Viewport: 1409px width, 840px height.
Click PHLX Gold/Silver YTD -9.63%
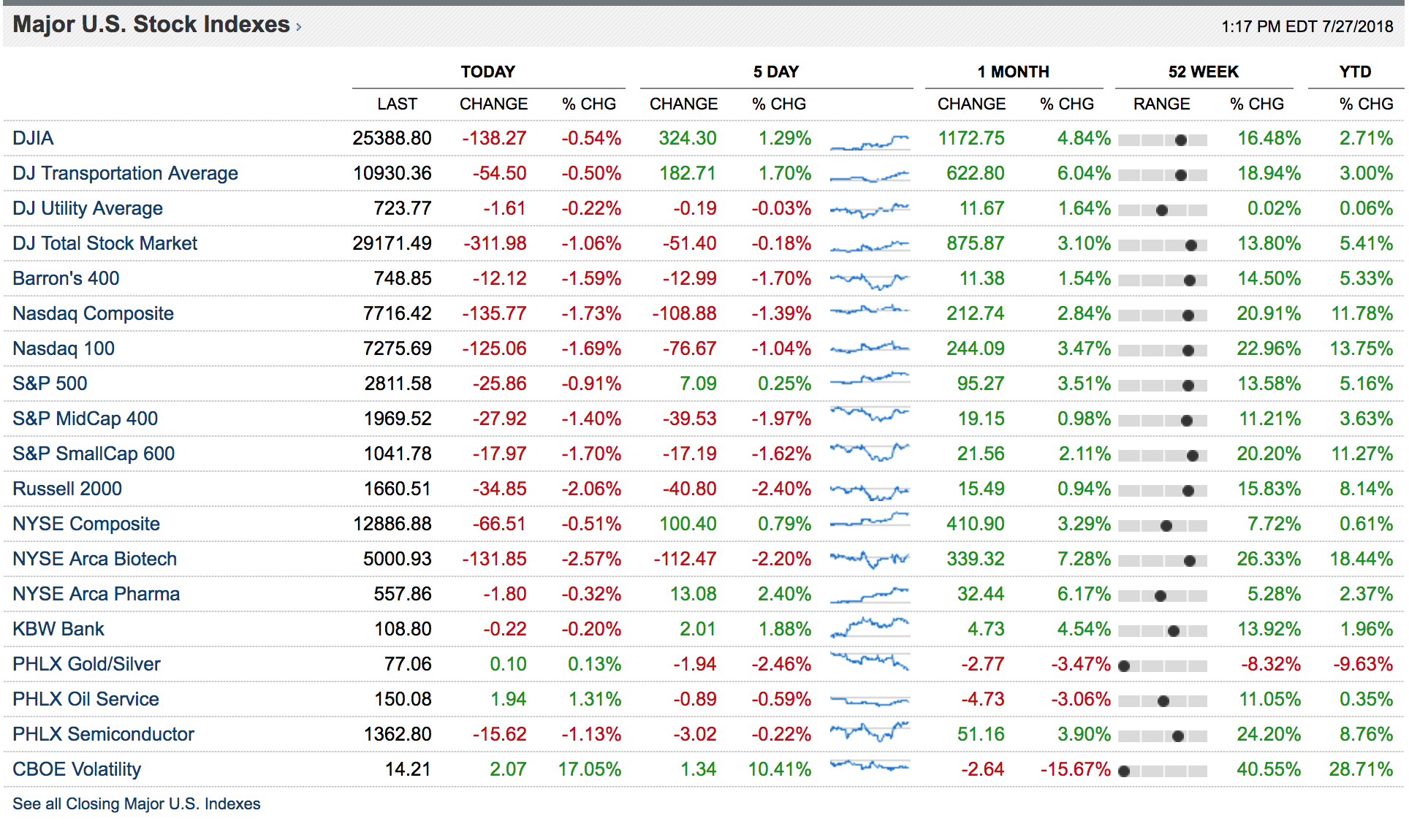[1363, 664]
